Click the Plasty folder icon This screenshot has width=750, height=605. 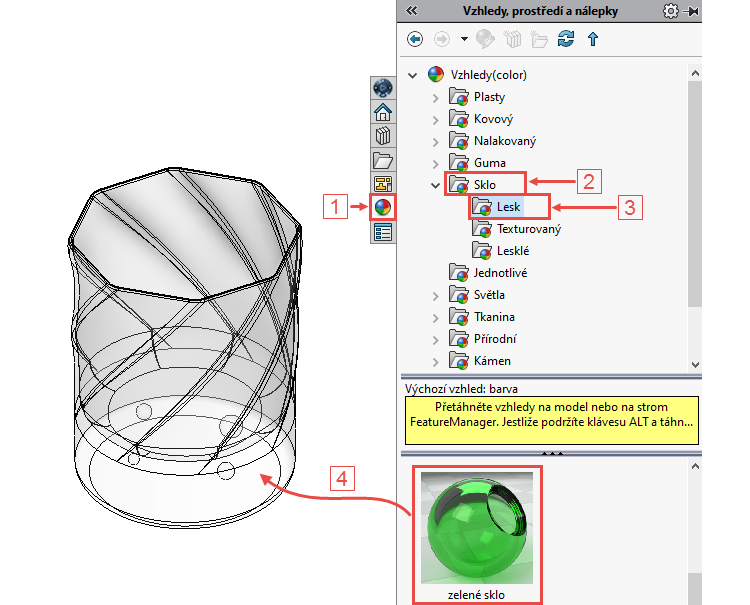pos(459,97)
